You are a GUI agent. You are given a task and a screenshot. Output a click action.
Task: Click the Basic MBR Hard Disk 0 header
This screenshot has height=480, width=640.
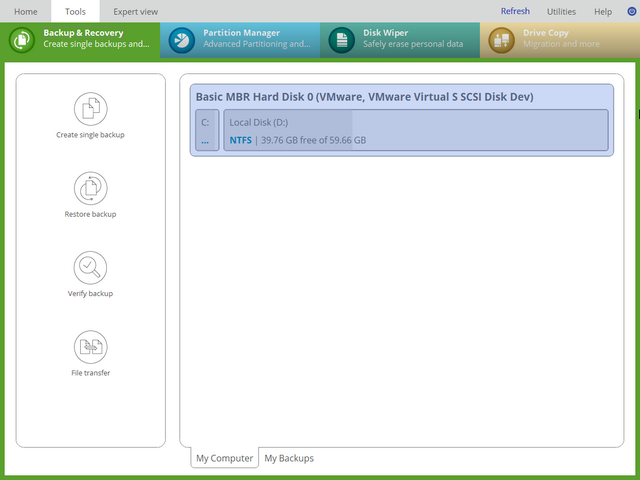click(364, 97)
